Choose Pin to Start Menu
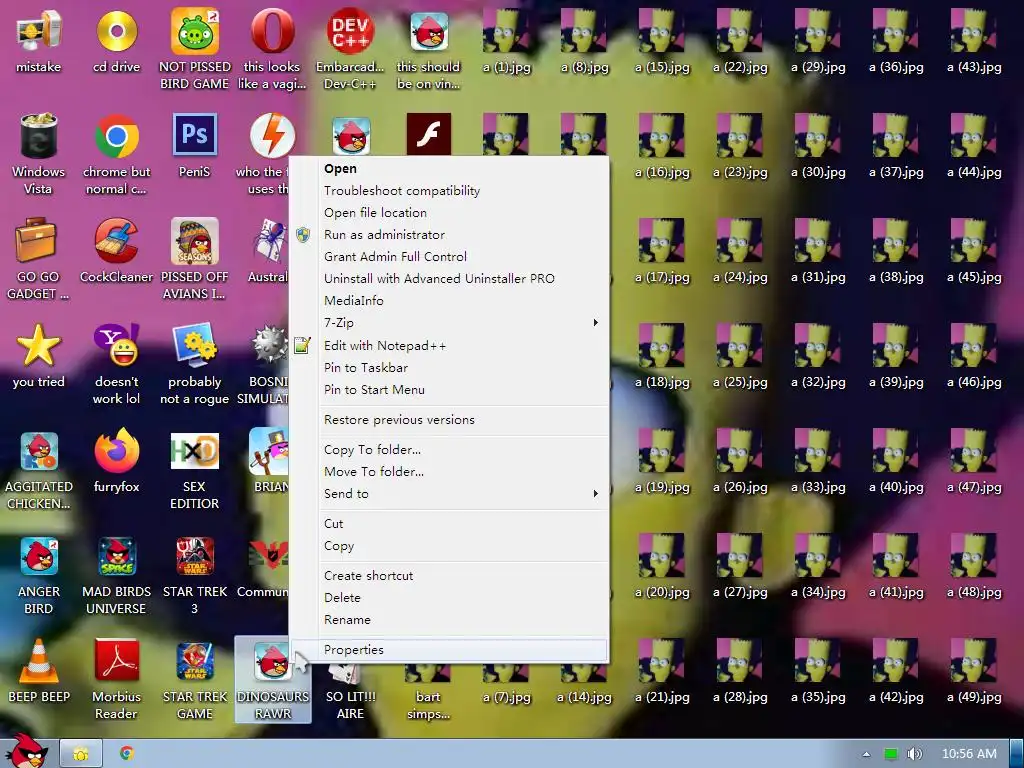The height and width of the screenshot is (768, 1024). click(x=449, y=390)
